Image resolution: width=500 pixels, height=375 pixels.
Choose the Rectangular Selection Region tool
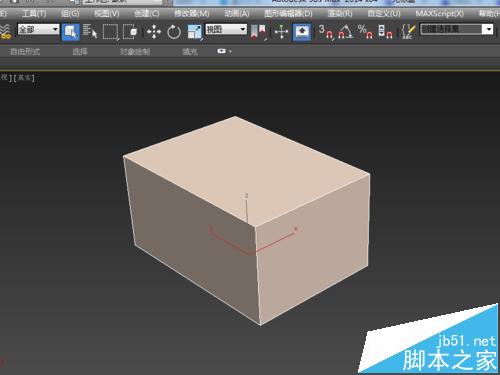110,32
